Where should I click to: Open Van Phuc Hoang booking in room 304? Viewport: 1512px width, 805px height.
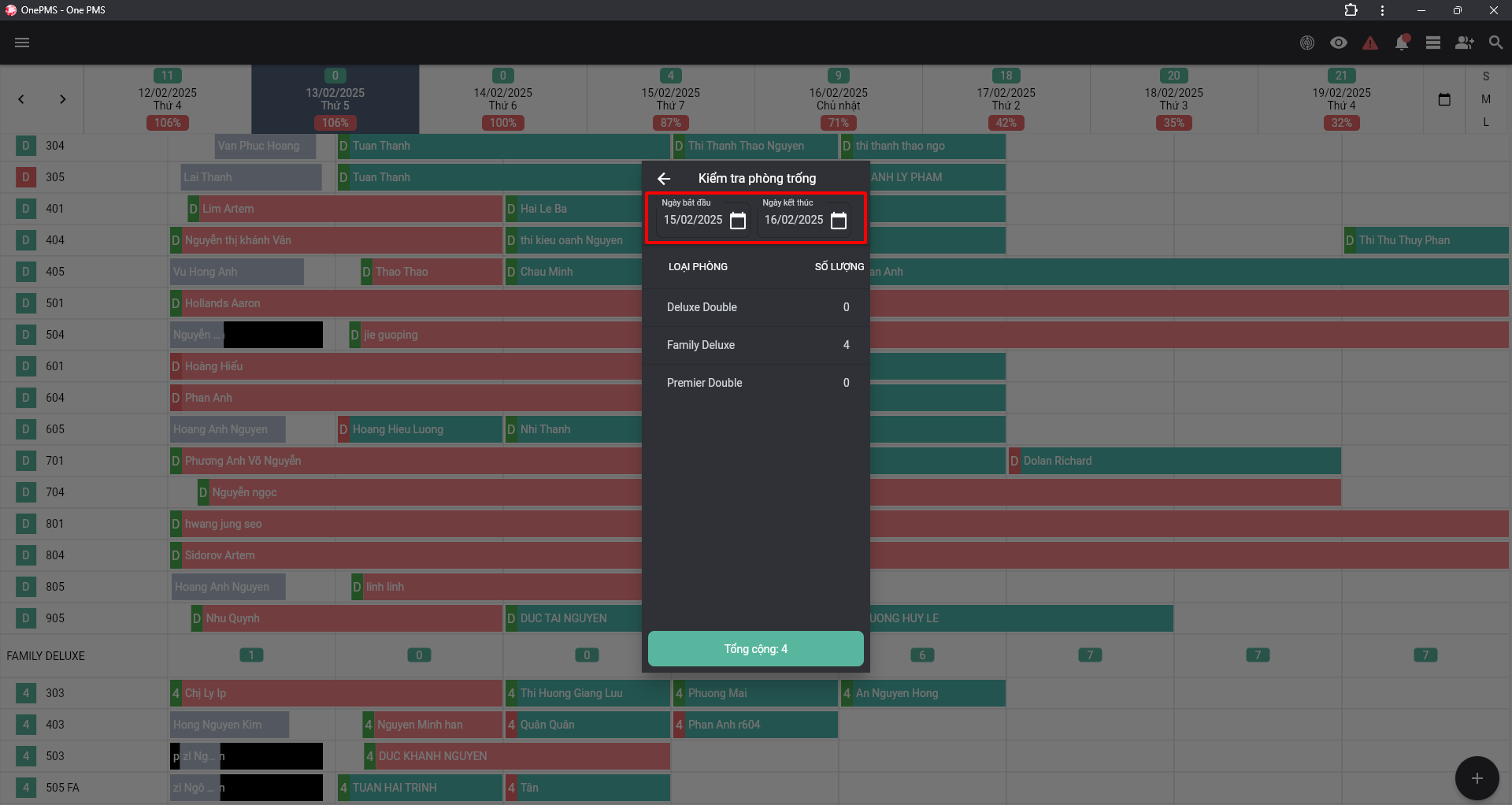click(x=265, y=146)
